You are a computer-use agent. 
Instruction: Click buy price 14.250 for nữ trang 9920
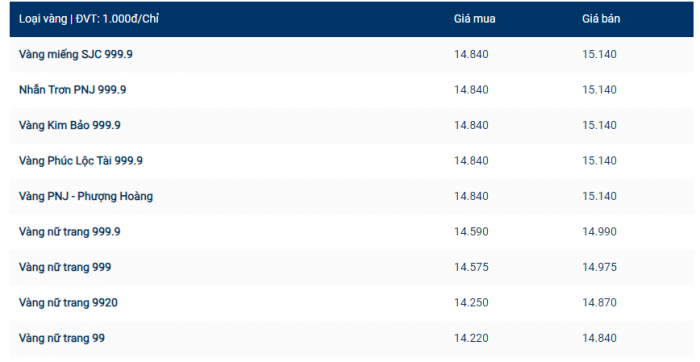coord(471,303)
